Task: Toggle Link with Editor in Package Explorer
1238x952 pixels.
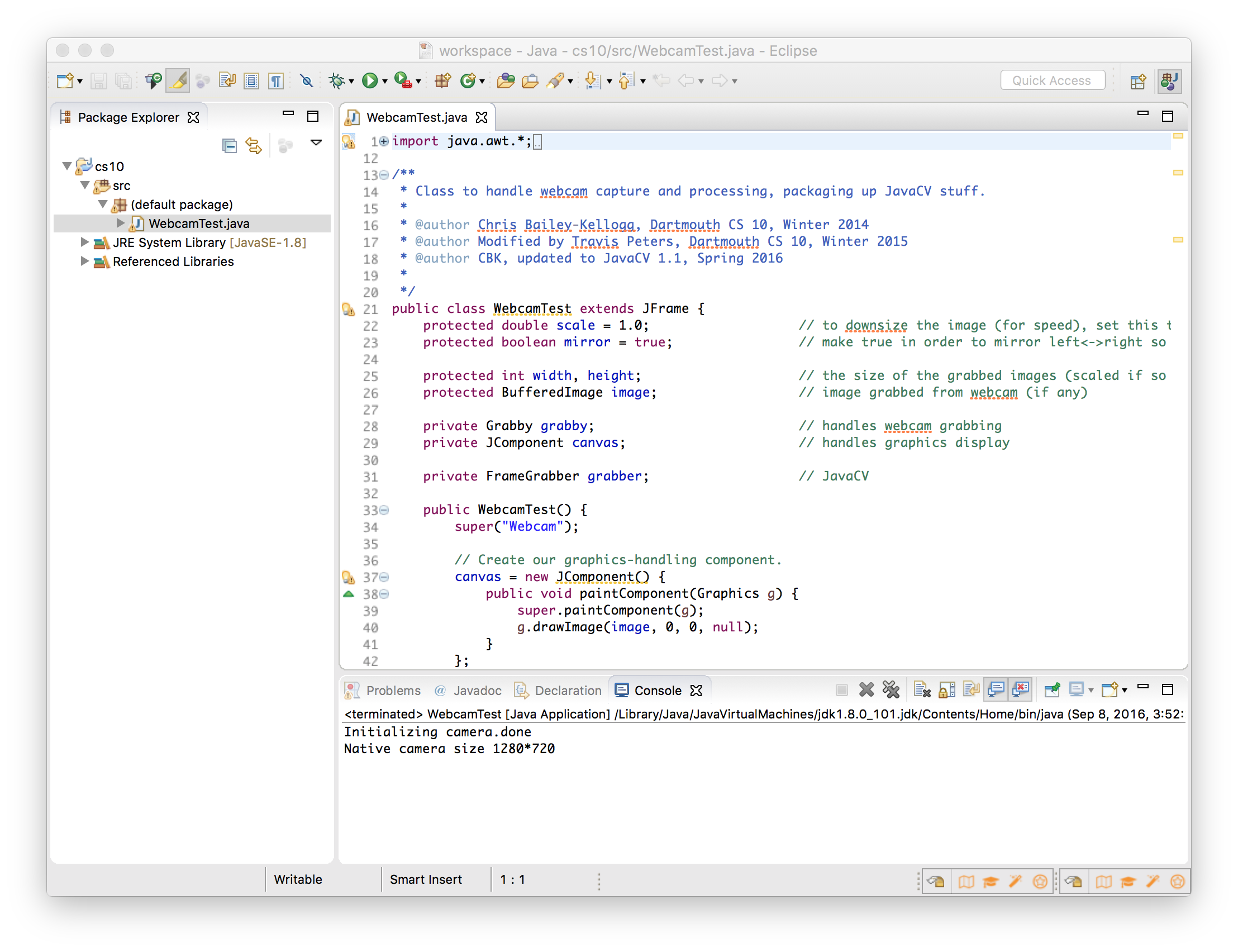Action: tap(253, 146)
